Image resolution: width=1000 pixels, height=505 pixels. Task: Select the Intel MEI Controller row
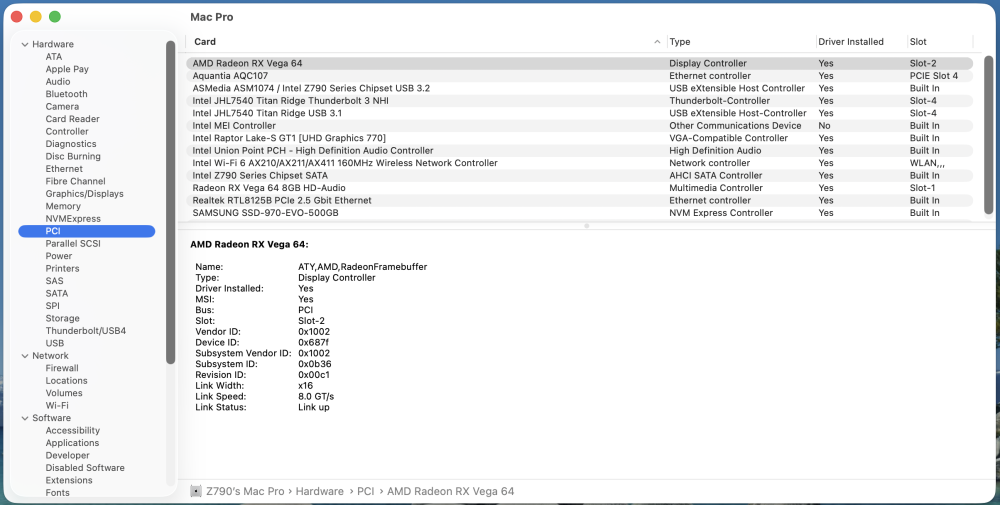[579, 126]
